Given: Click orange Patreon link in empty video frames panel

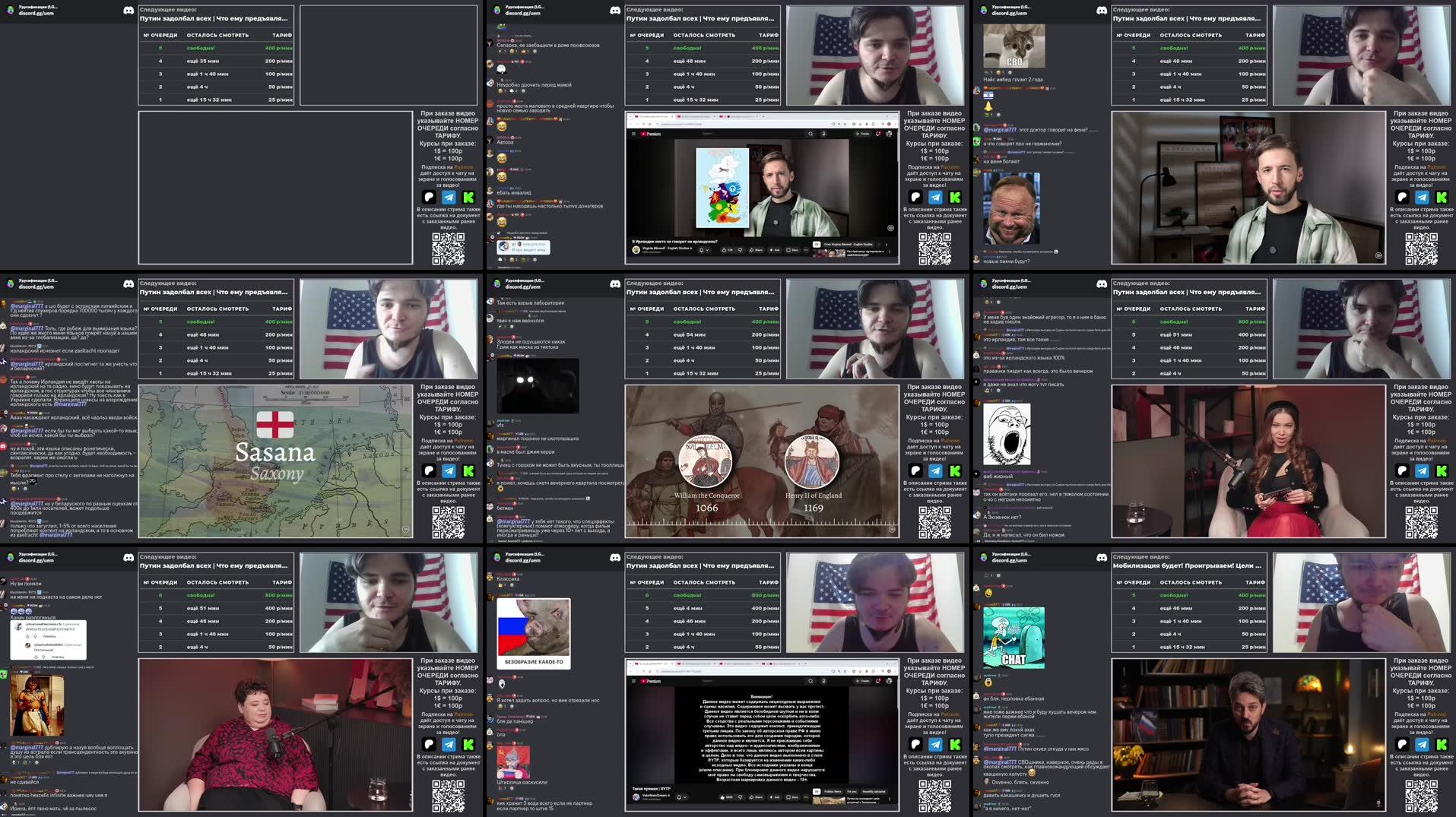Looking at the screenshot, I should pyautogui.click(x=463, y=167).
